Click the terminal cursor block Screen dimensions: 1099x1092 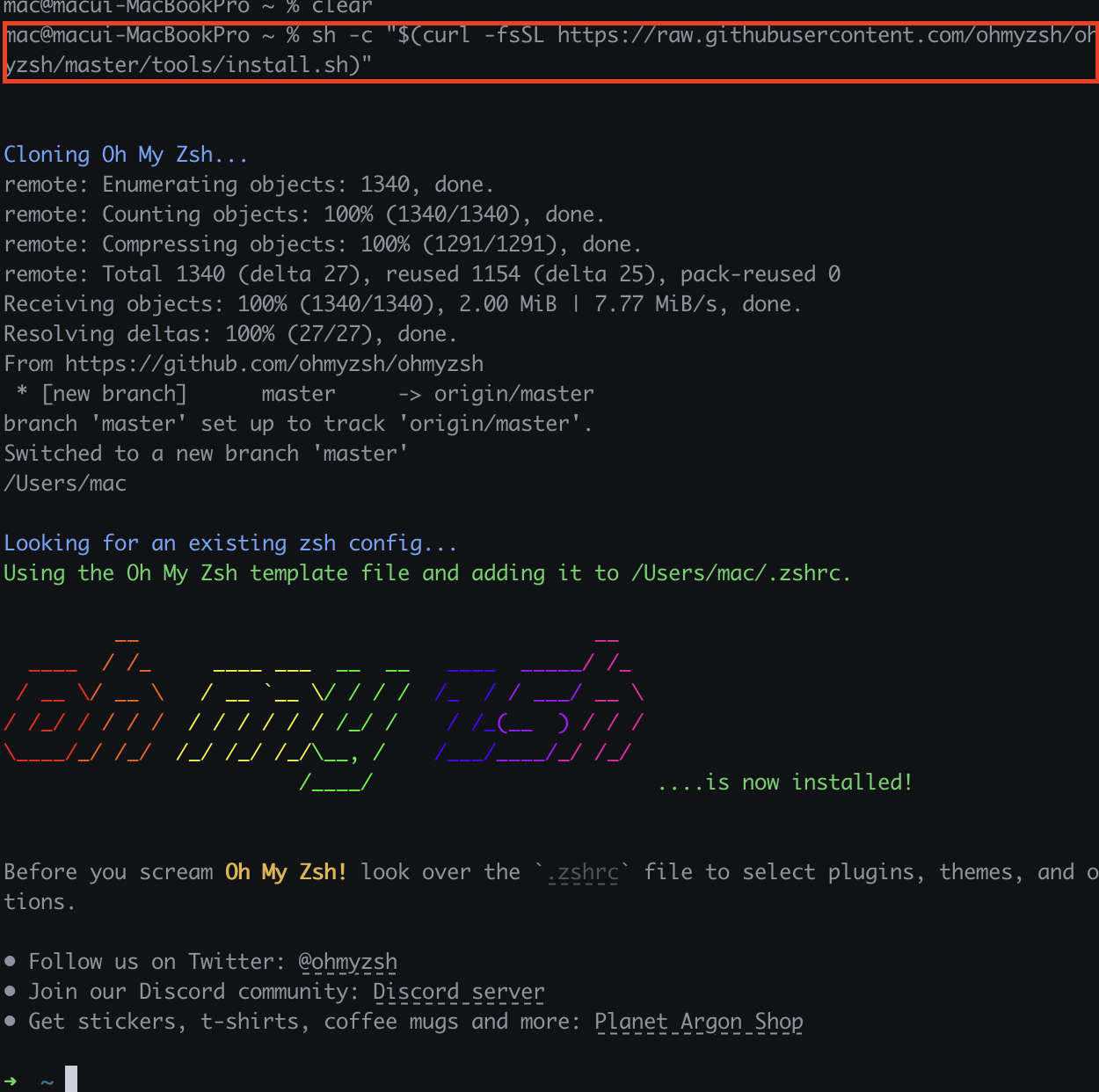(x=71, y=1079)
